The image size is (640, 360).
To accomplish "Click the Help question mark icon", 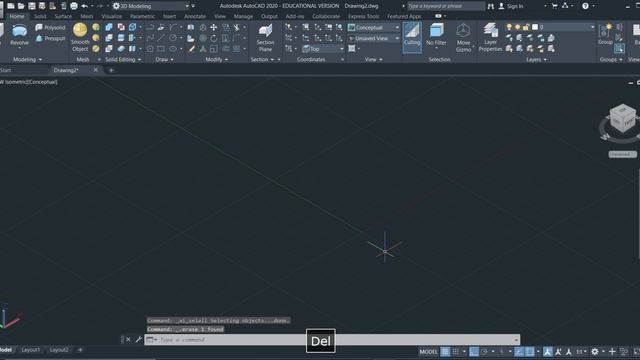I will click(x=585, y=6).
